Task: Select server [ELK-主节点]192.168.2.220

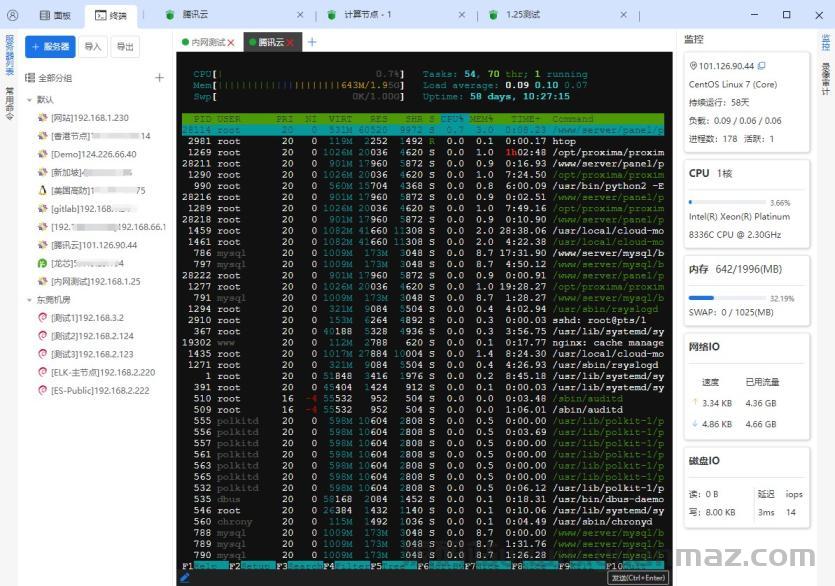Action: point(103,372)
